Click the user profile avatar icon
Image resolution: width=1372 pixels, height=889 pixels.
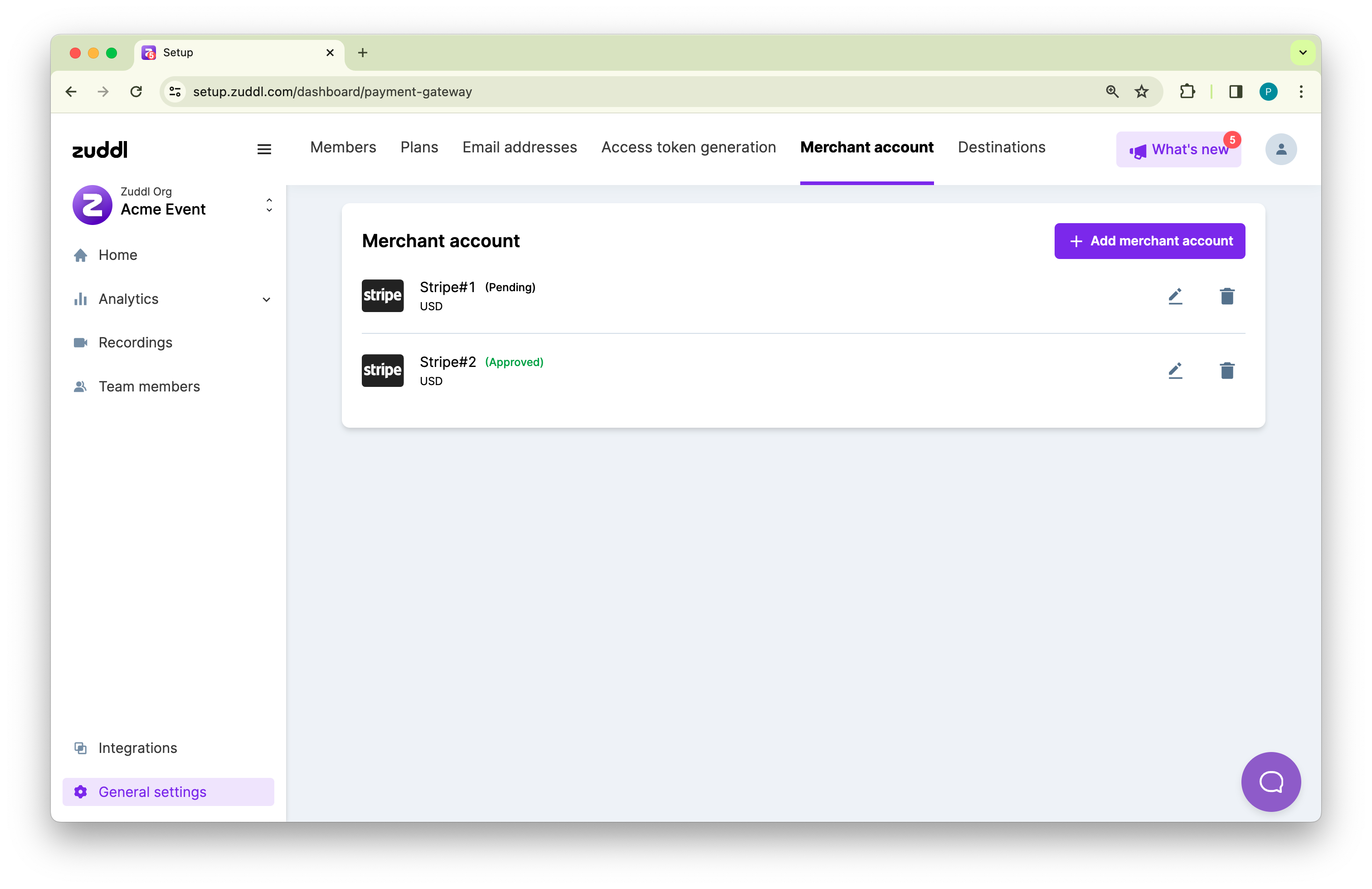[1280, 149]
